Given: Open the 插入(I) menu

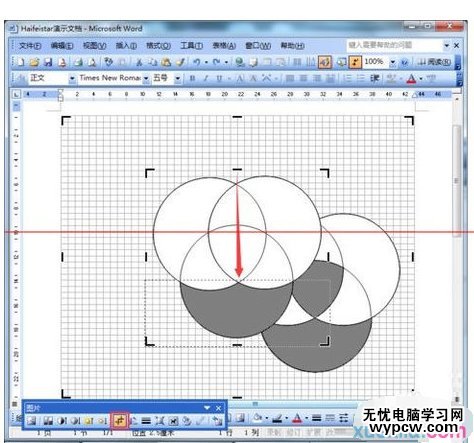Looking at the screenshot, I should click(126, 46).
